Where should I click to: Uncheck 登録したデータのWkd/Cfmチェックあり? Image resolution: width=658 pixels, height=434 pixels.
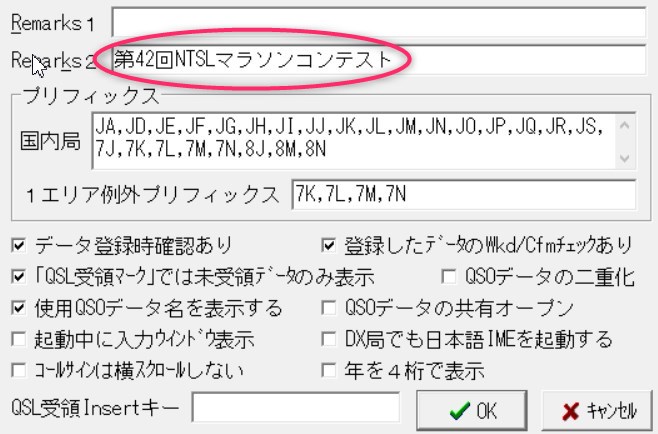point(328,244)
